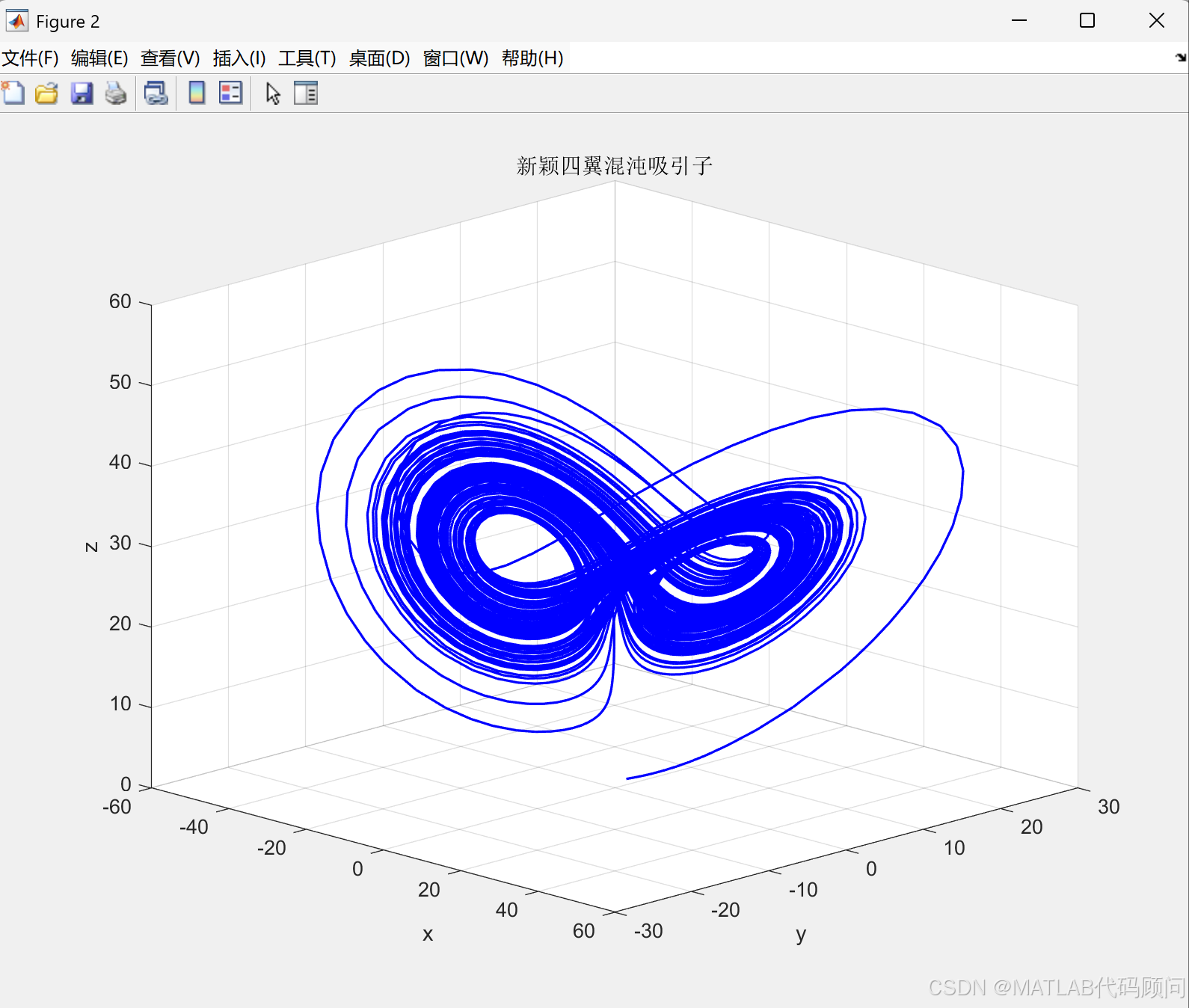Open the 查看(V) menu
Screen dimensions: 1189x1008
point(170,58)
